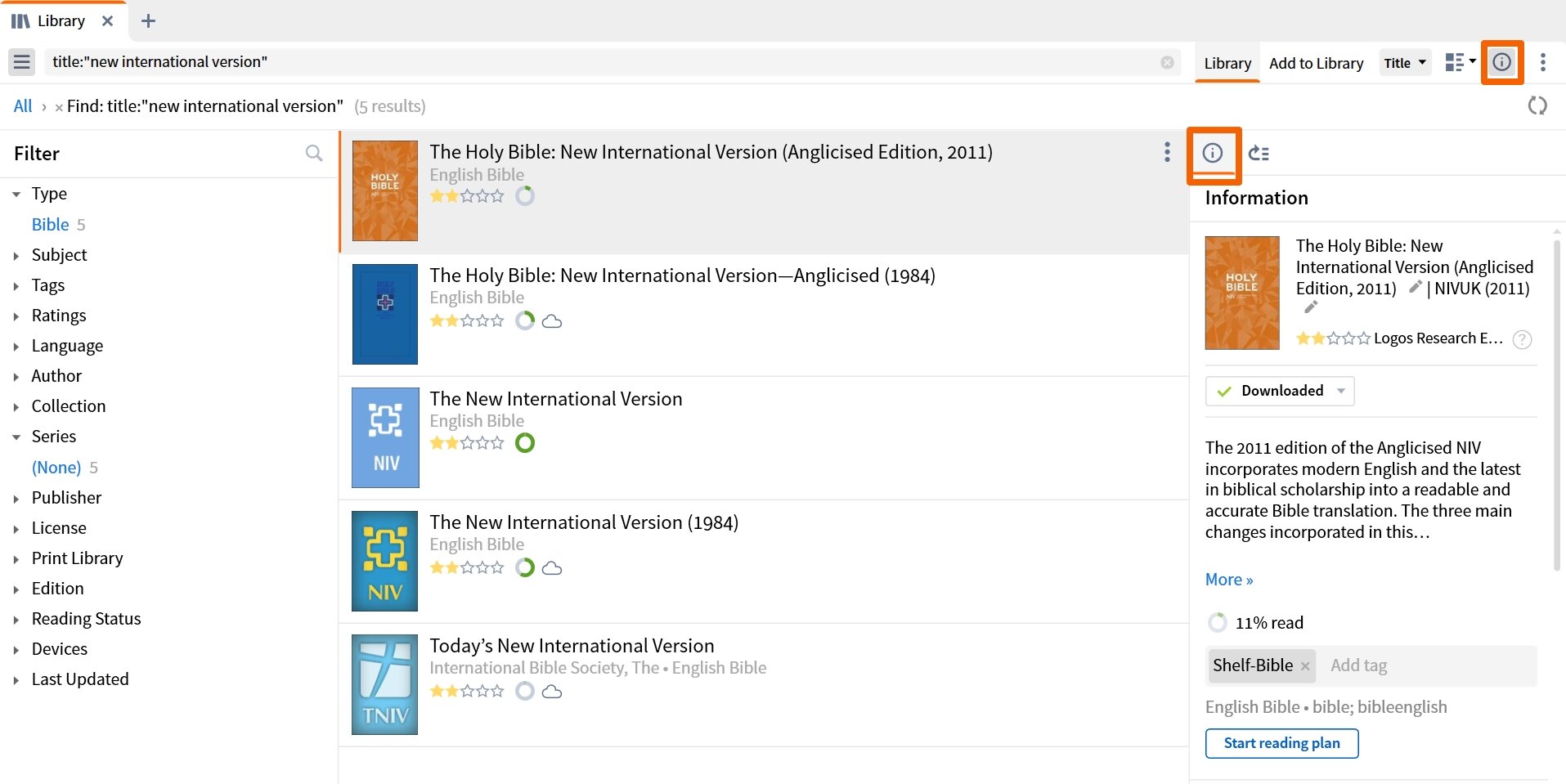This screenshot has height=784, width=1566.
Task: Open the blue NIV Anglicised 1984 cover thumbnail
Action: (384, 314)
